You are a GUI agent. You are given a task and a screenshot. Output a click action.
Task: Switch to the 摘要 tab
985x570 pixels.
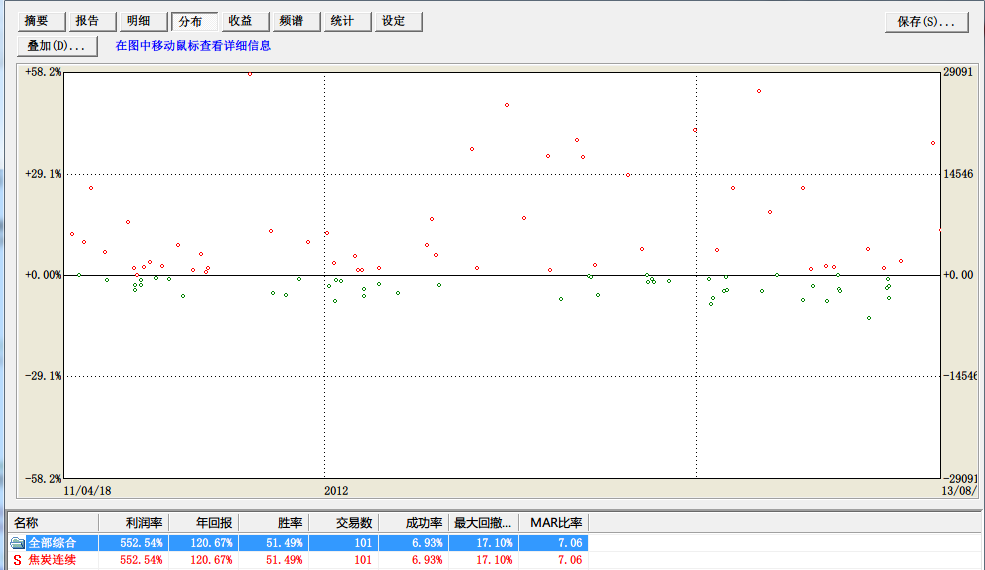click(x=41, y=21)
